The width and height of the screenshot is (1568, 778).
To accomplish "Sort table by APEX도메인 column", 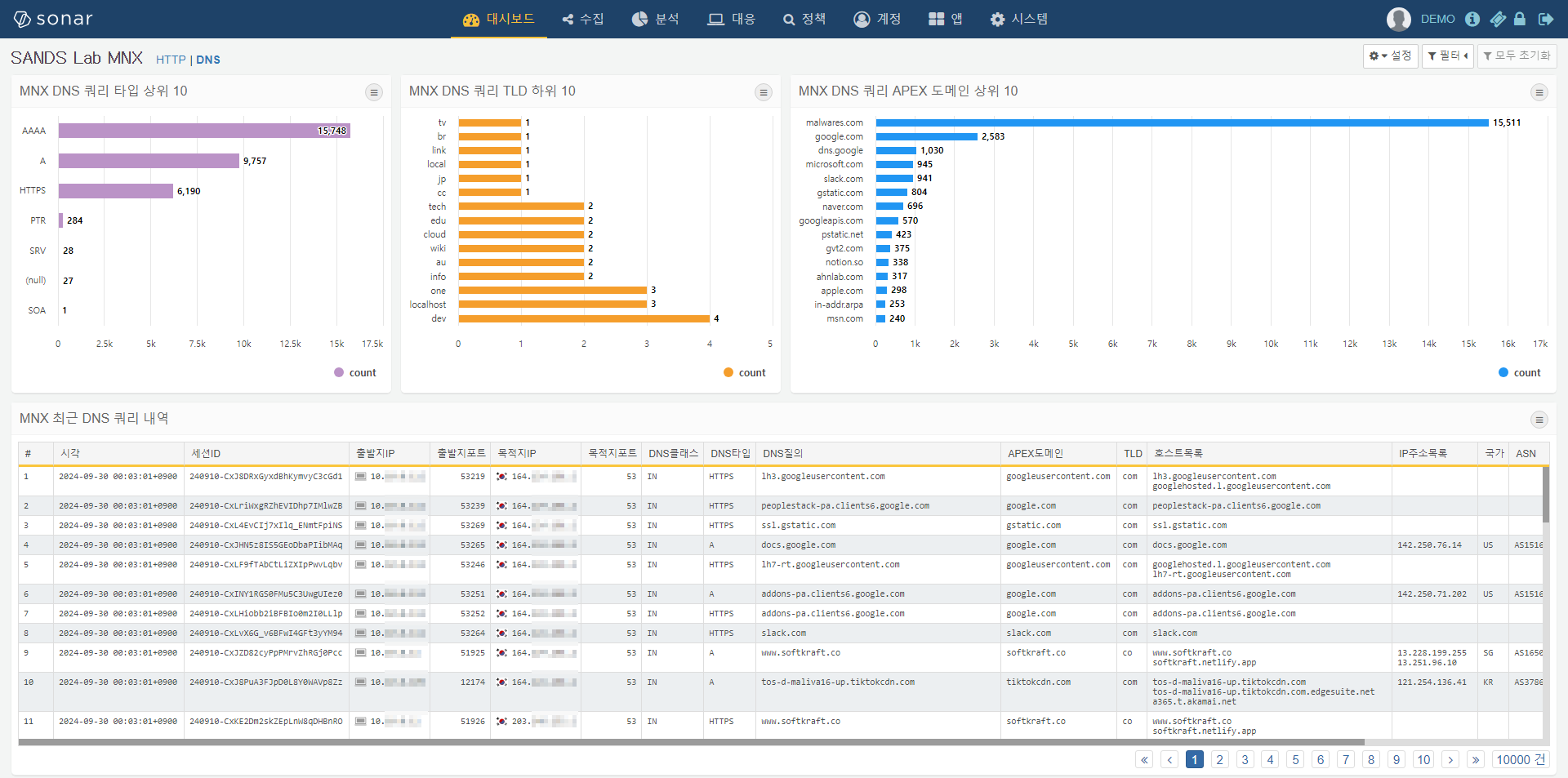I will pos(1058,453).
